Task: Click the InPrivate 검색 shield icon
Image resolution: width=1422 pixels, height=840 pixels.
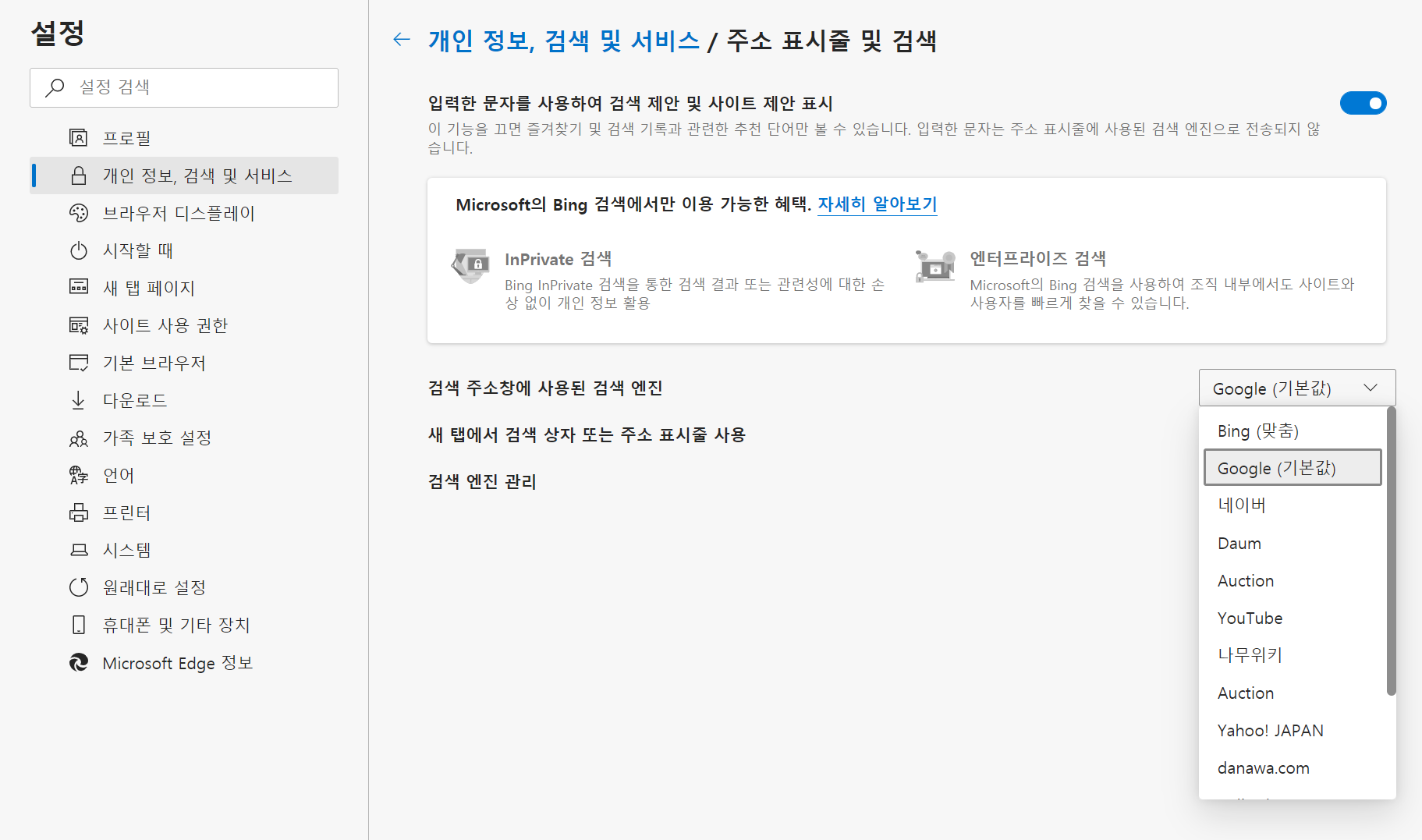Action: [x=471, y=266]
